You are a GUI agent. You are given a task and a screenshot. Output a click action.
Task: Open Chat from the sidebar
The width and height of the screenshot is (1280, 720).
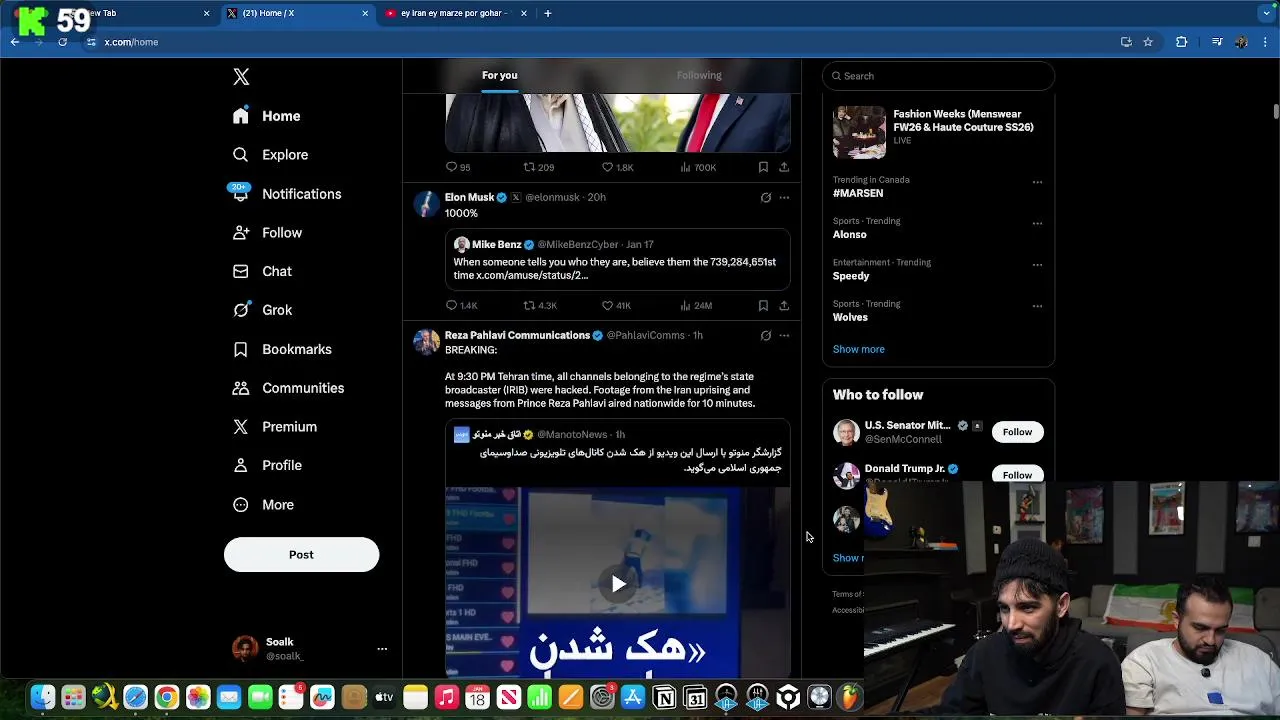[262, 272]
